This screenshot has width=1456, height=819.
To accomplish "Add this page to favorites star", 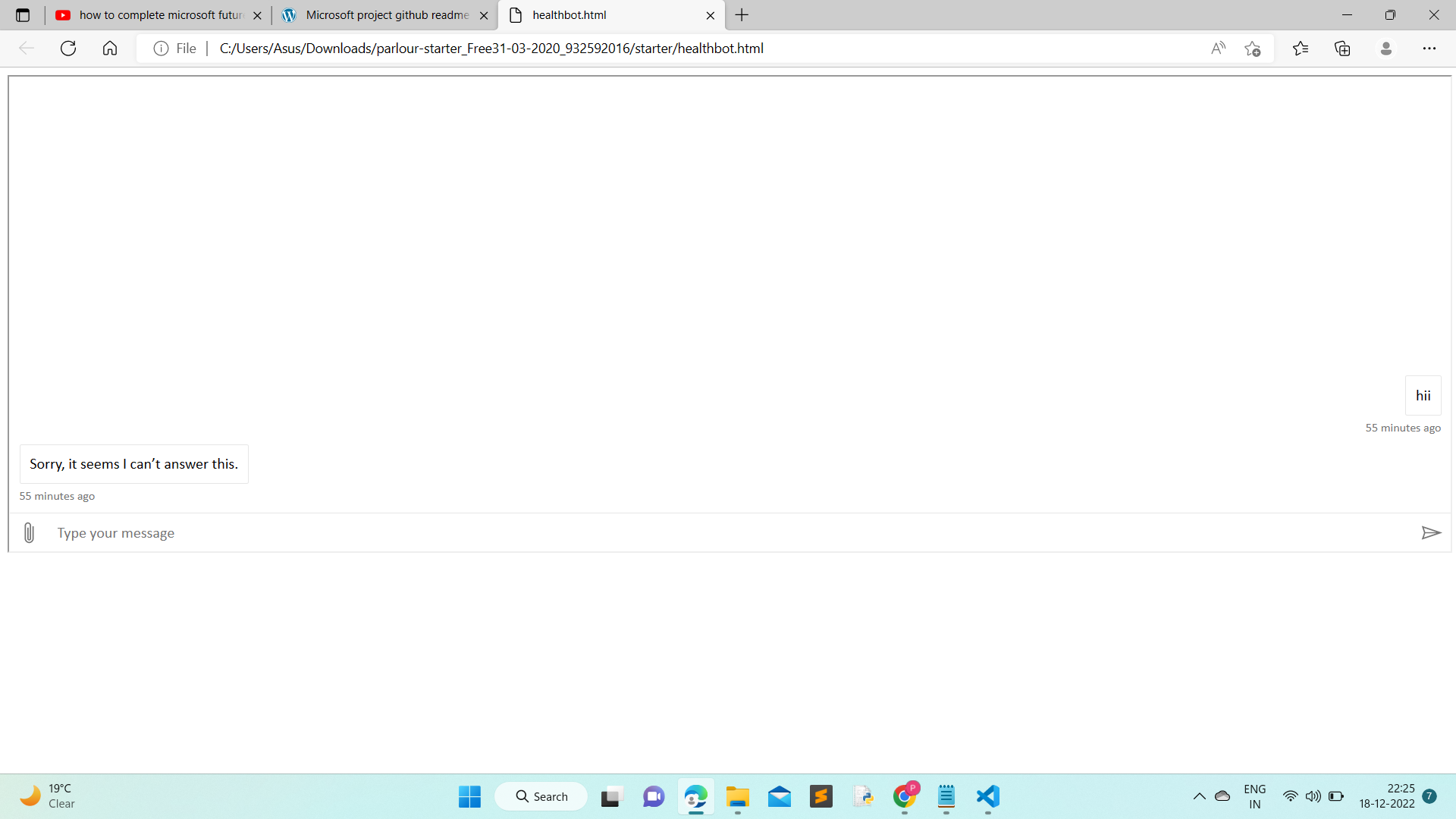I will pyautogui.click(x=1252, y=49).
